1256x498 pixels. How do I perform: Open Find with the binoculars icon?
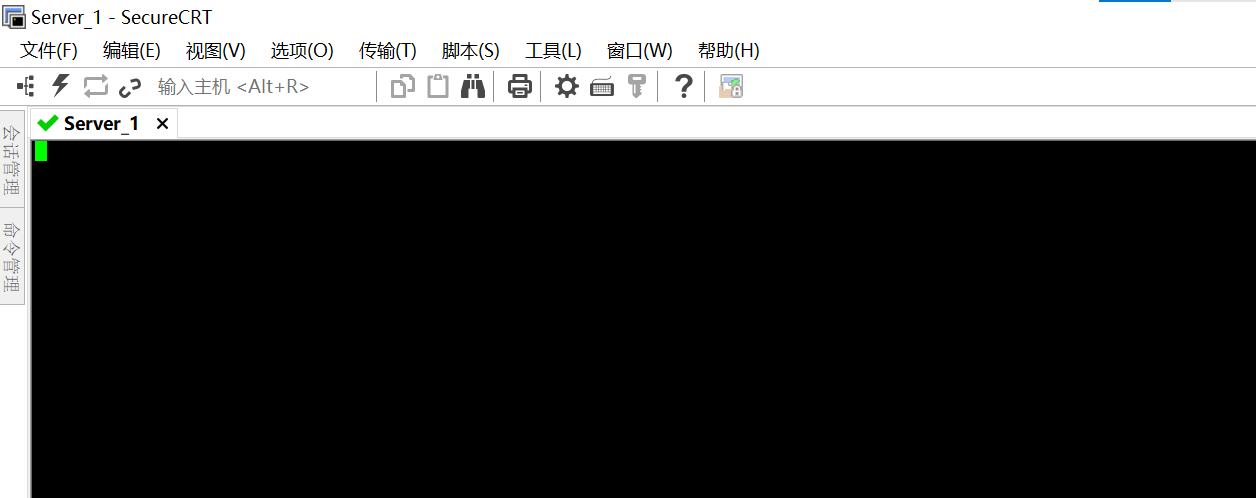tap(473, 87)
